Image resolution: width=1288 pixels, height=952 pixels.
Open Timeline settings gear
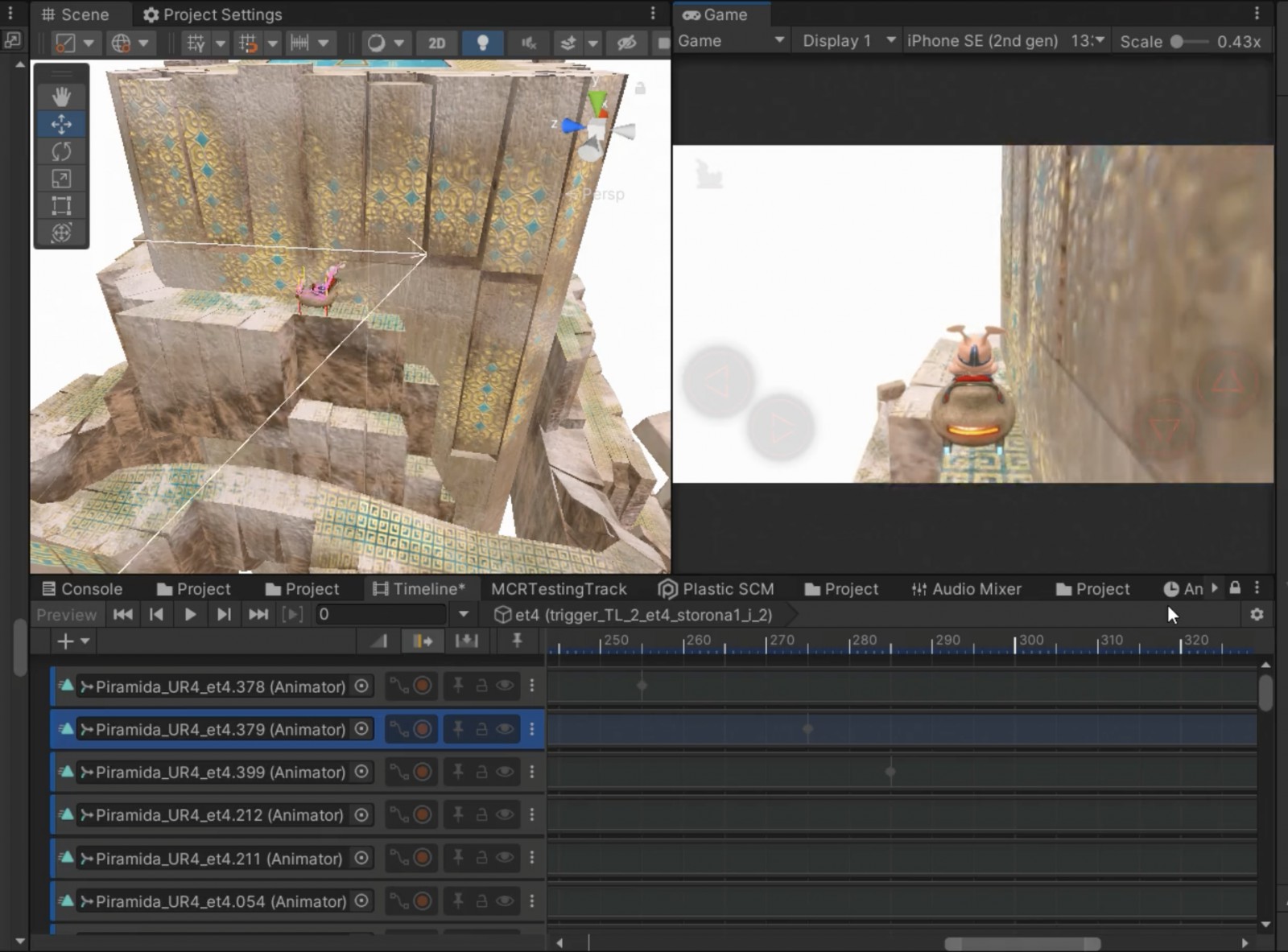click(1257, 615)
